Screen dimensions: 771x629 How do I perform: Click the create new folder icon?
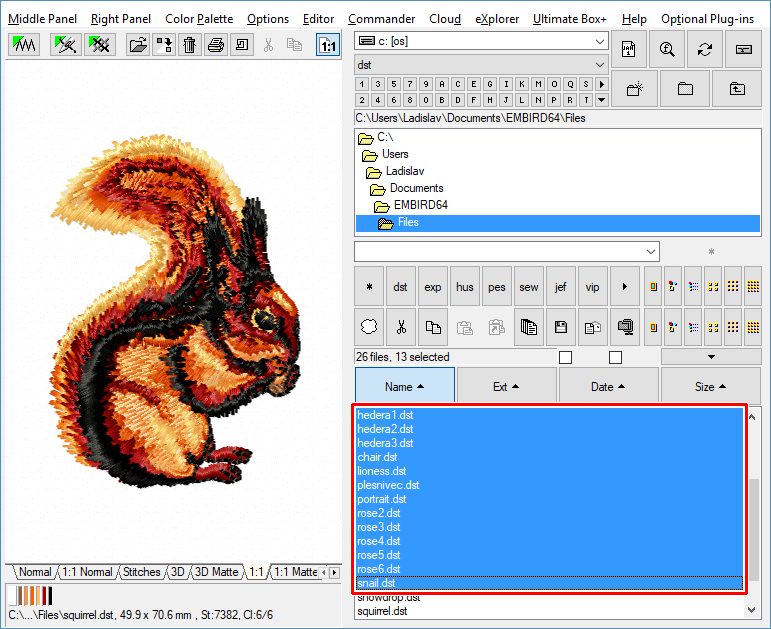click(633, 88)
